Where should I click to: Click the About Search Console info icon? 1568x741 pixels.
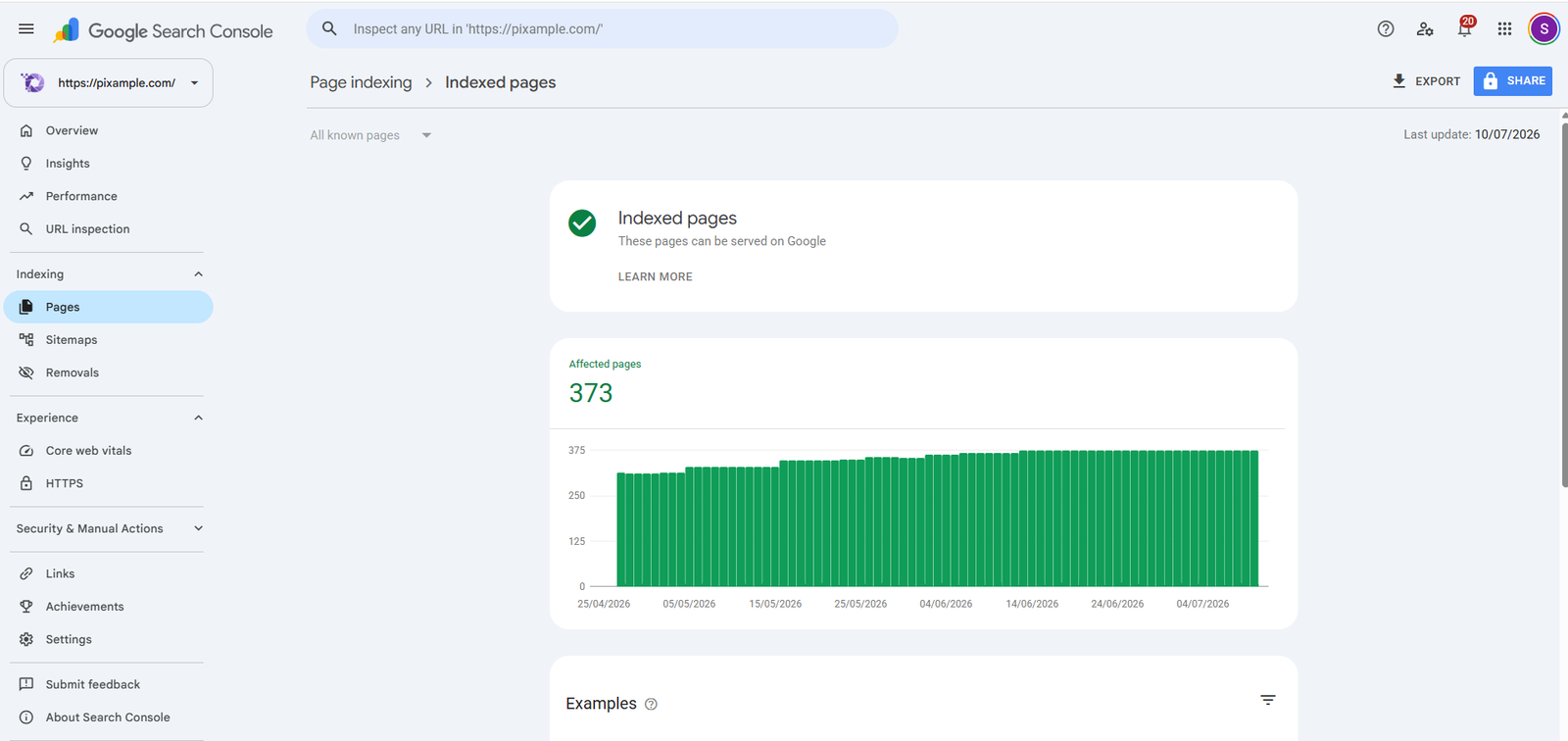[26, 717]
